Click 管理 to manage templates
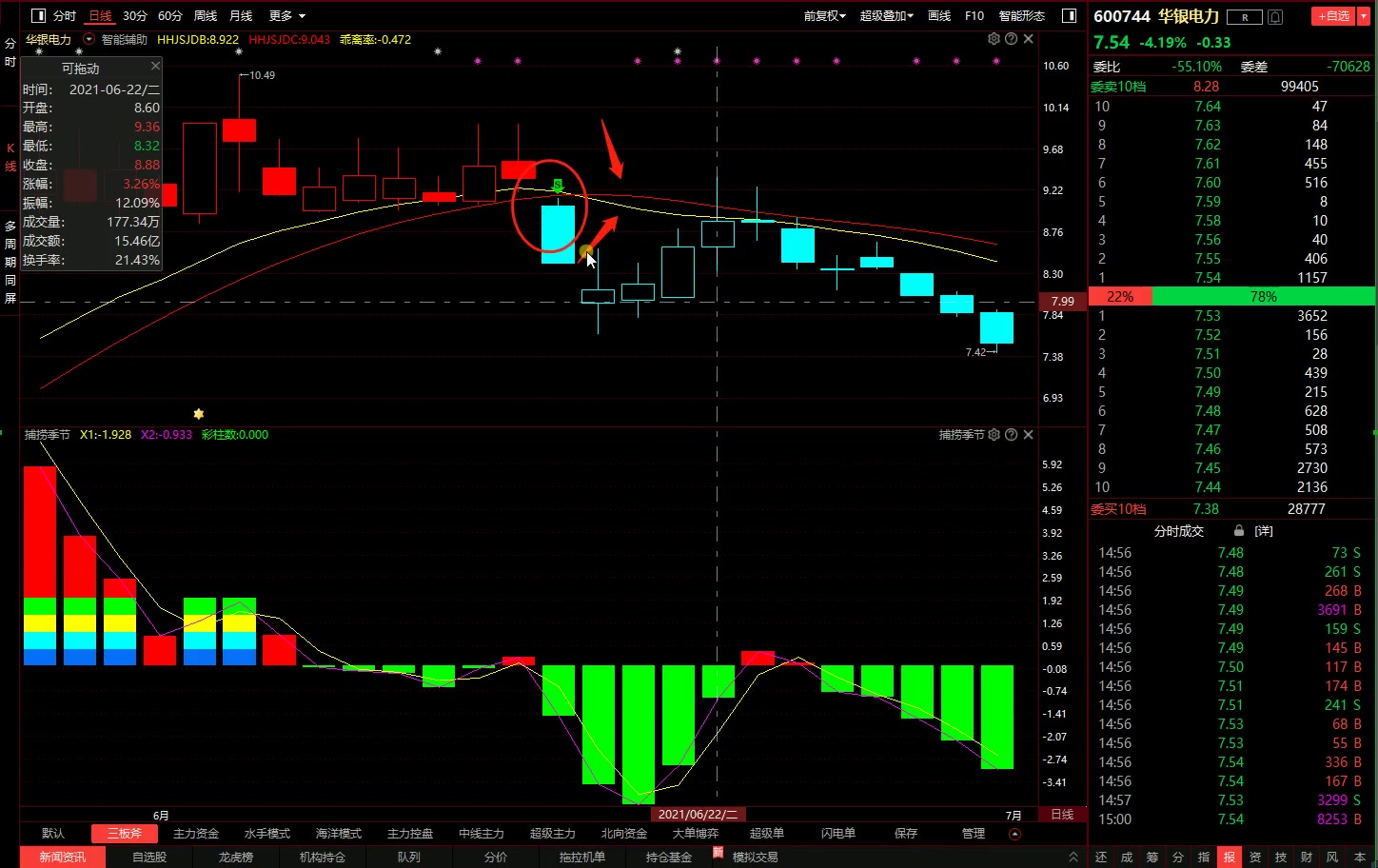Image resolution: width=1378 pixels, height=868 pixels. click(x=974, y=834)
